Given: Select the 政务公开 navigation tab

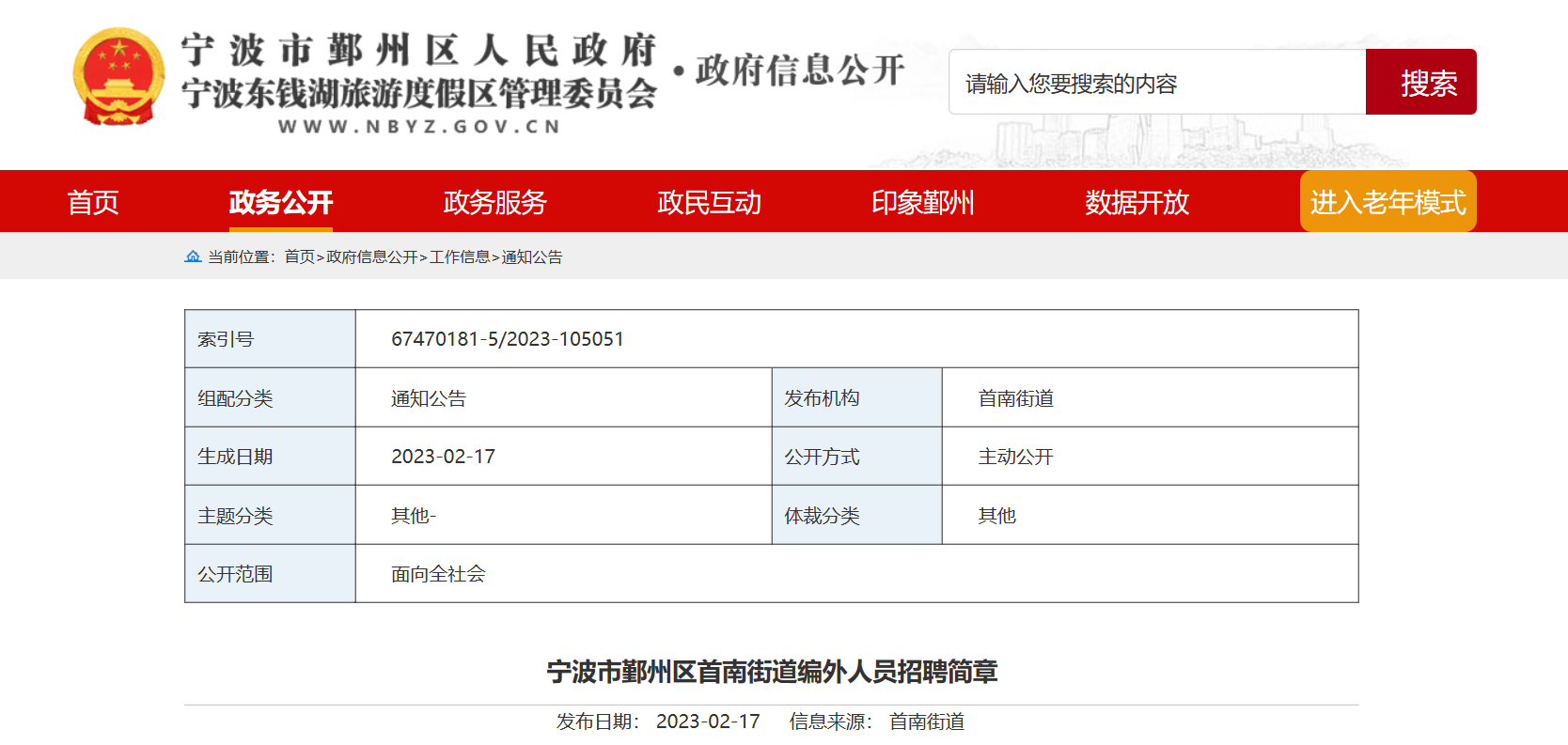Looking at the screenshot, I should click(x=281, y=202).
